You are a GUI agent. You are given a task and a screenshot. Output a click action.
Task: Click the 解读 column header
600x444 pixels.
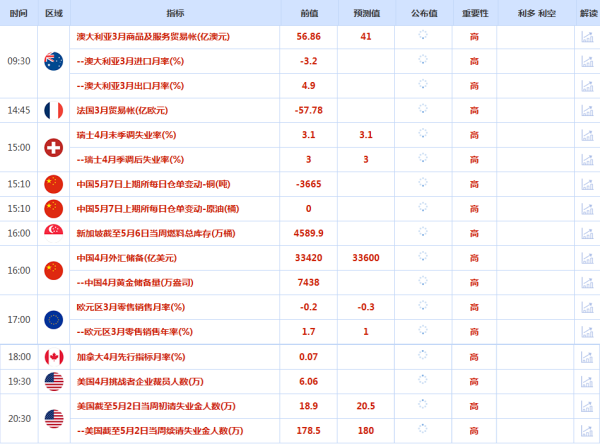tap(589, 13)
